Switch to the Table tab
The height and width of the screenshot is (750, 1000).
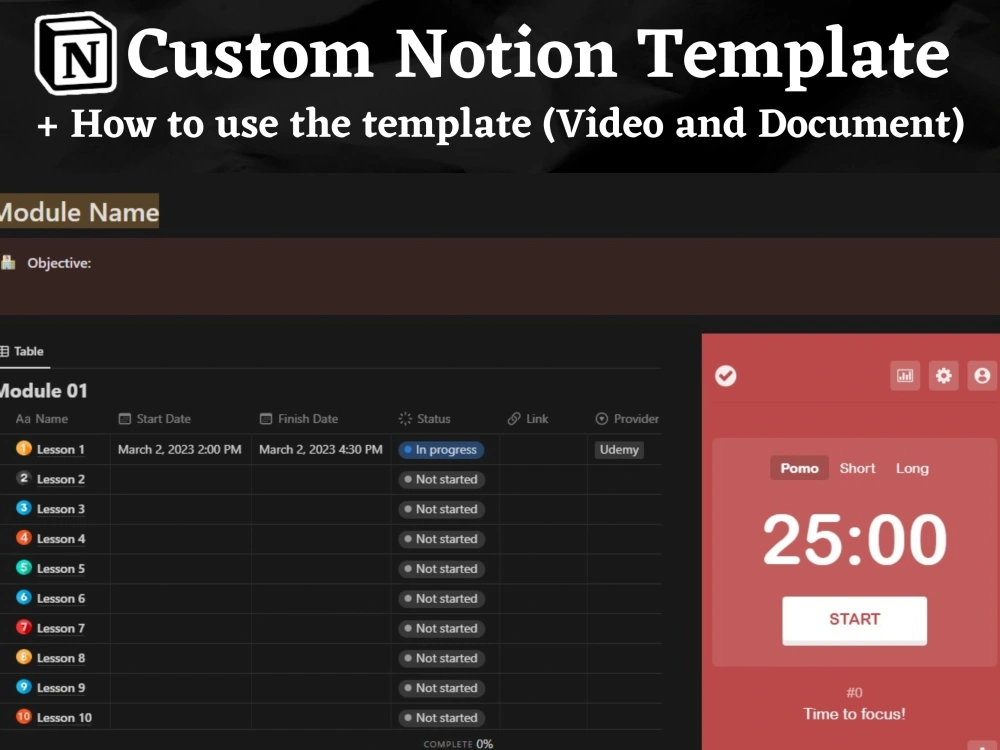27,351
